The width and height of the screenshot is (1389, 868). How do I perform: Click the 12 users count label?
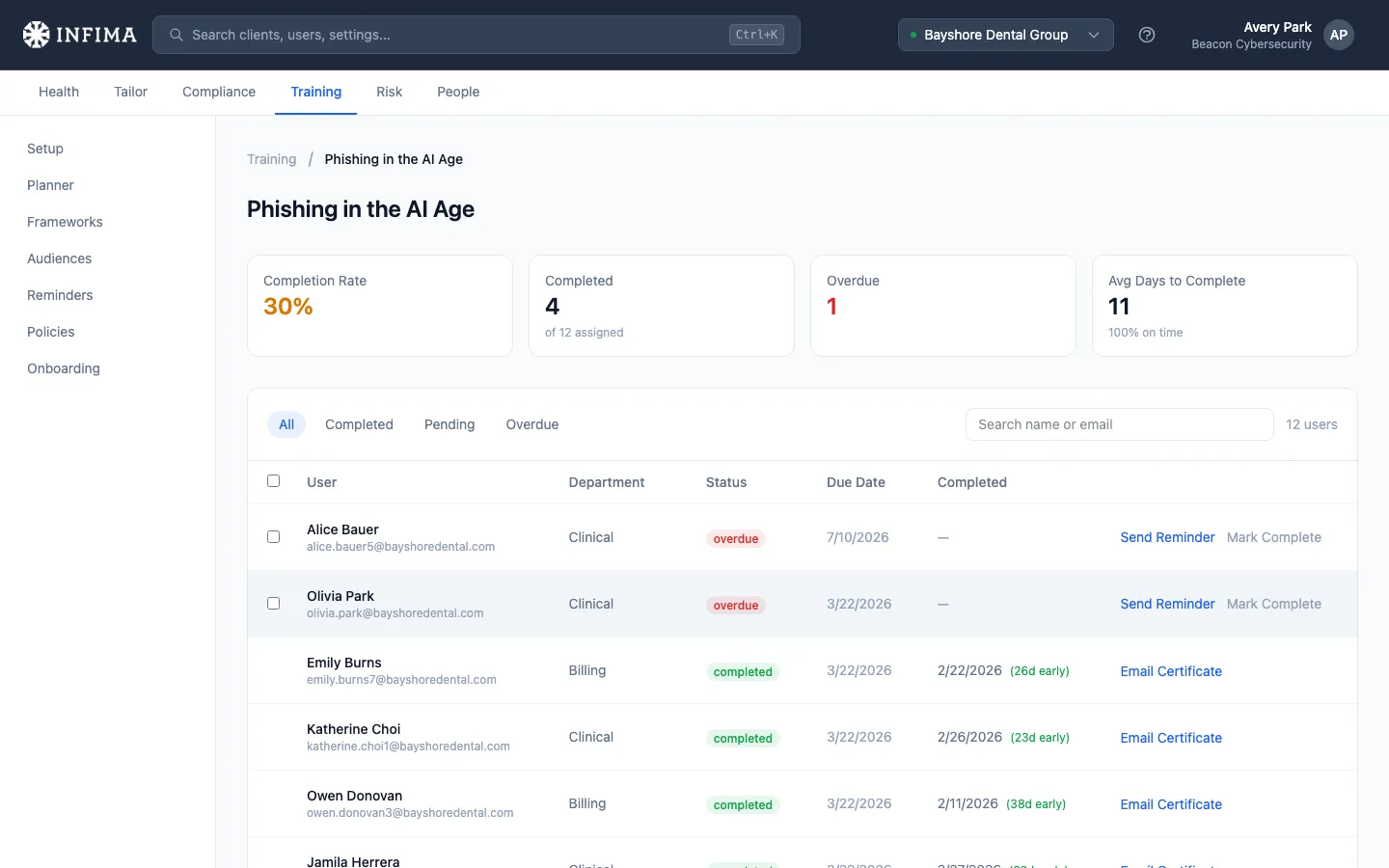1312,424
